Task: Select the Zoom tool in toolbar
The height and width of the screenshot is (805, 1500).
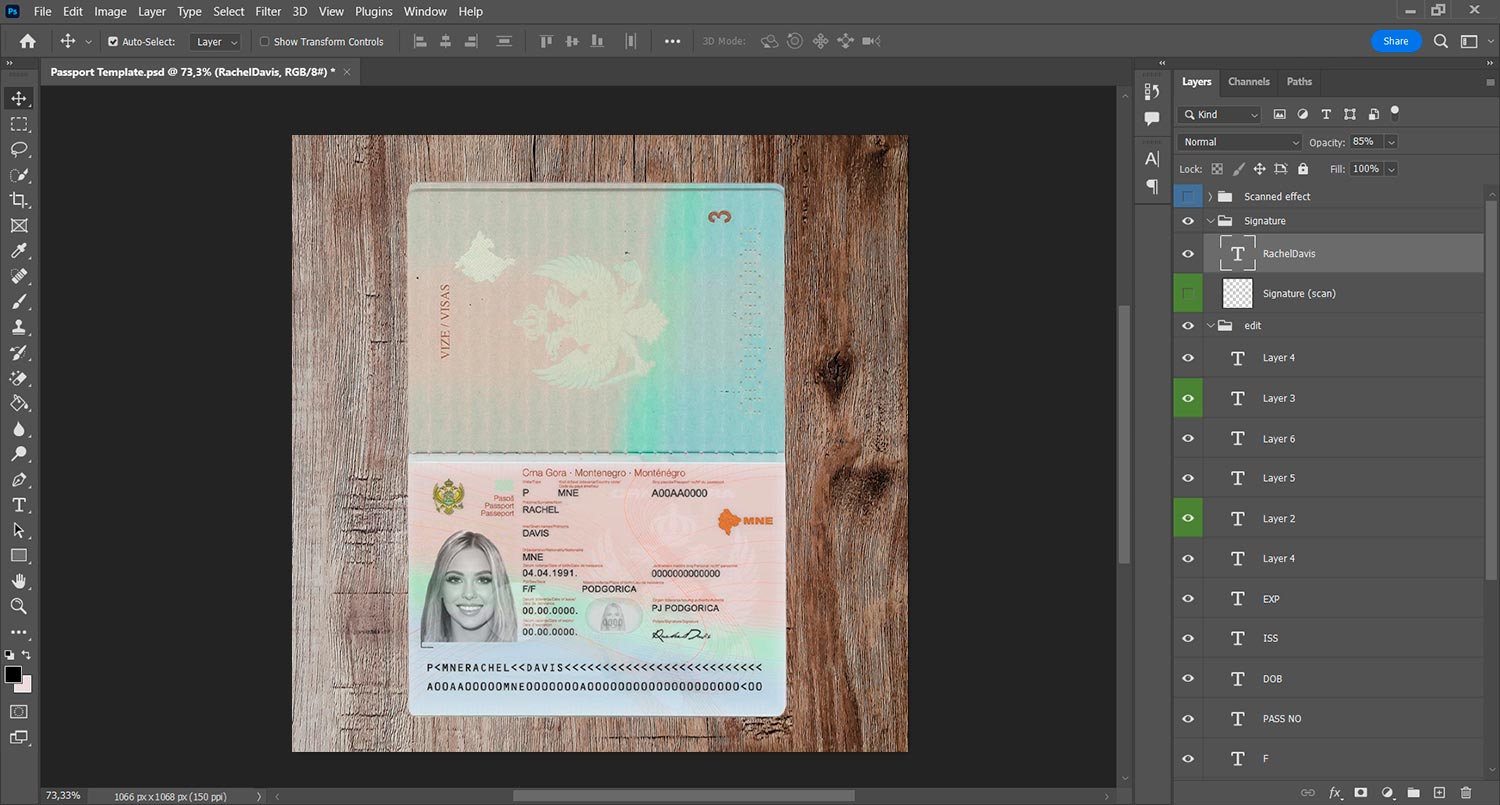Action: pyautogui.click(x=19, y=606)
